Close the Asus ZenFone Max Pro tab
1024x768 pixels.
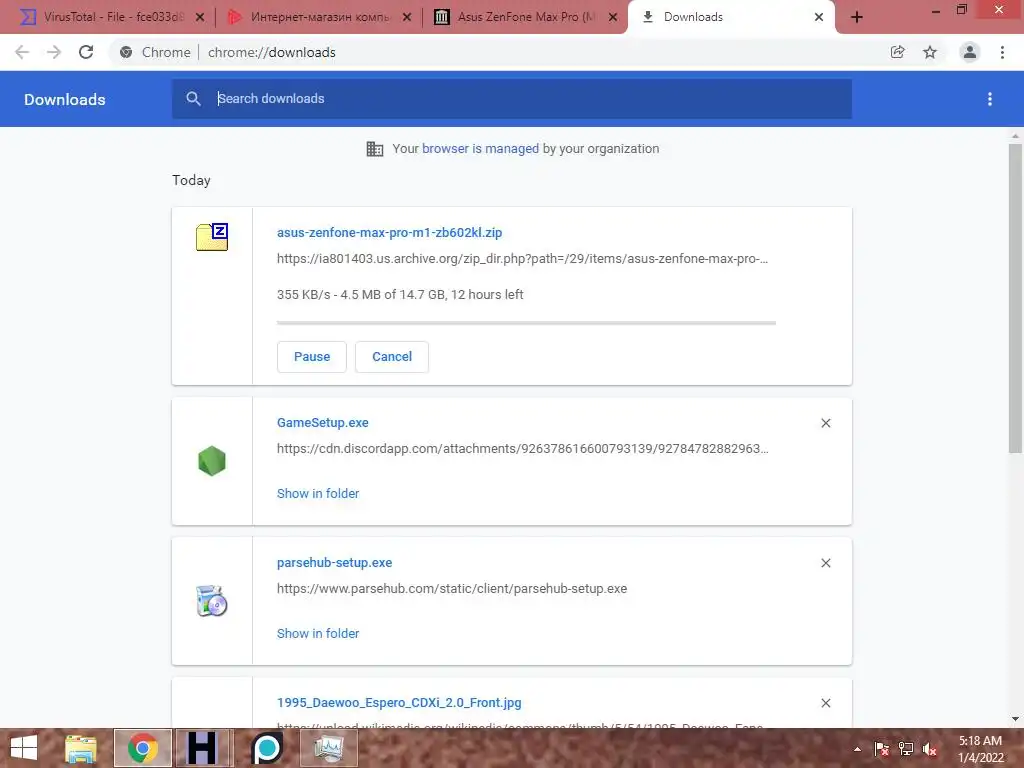[x=613, y=17]
